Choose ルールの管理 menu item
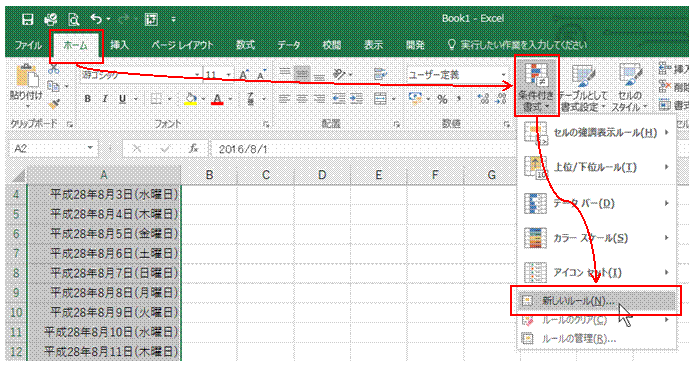The image size is (698, 366). (597, 339)
